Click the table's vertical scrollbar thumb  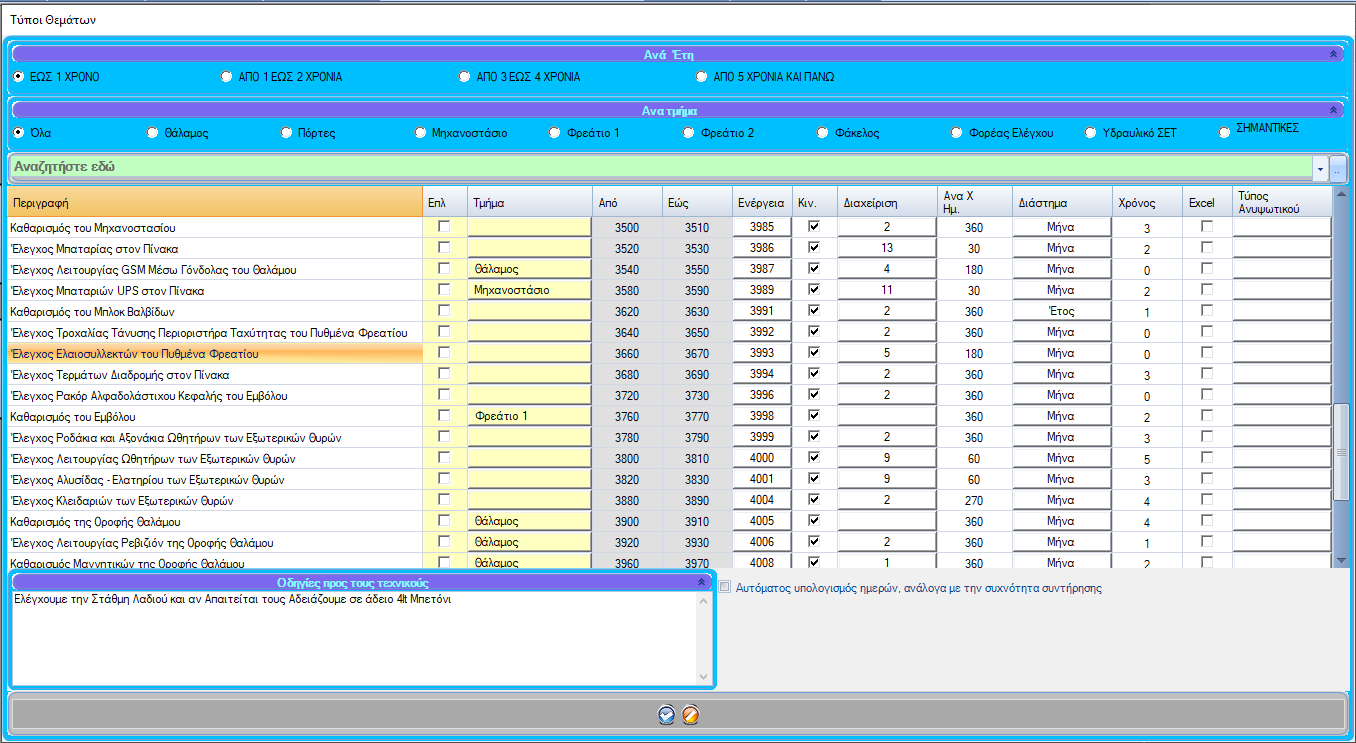(x=1342, y=450)
